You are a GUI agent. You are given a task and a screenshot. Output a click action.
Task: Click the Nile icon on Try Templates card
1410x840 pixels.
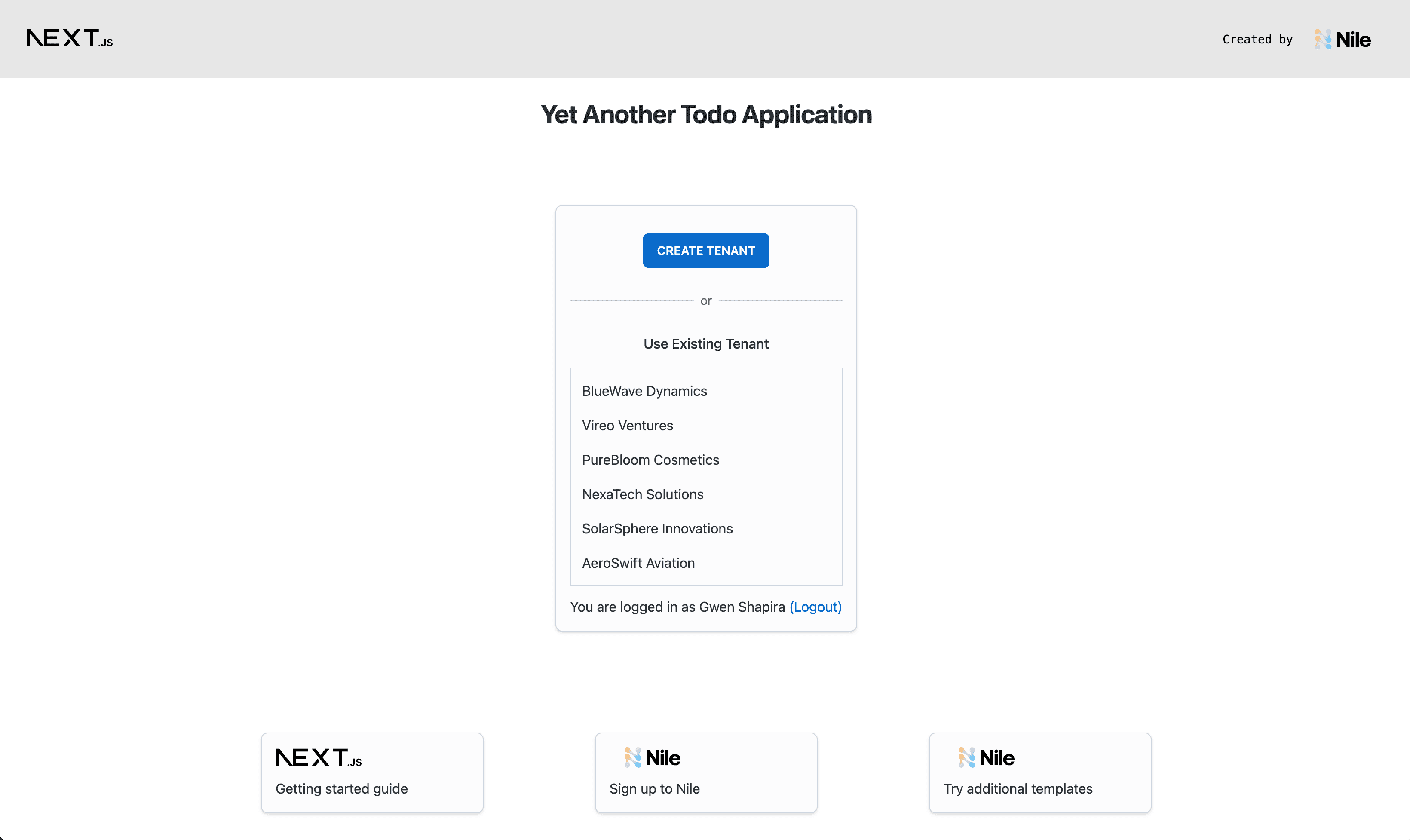click(967, 757)
